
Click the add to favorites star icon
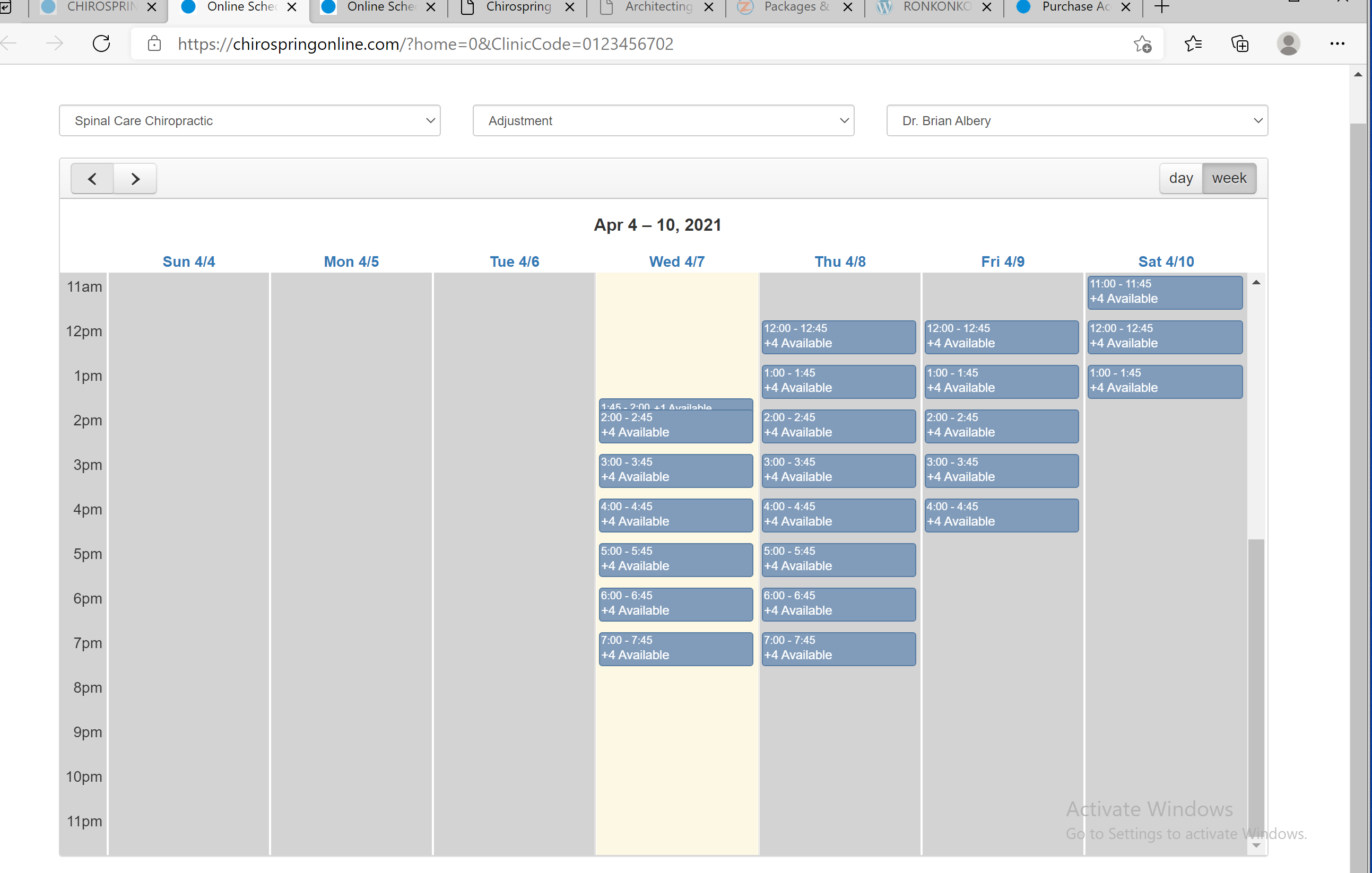(1142, 44)
